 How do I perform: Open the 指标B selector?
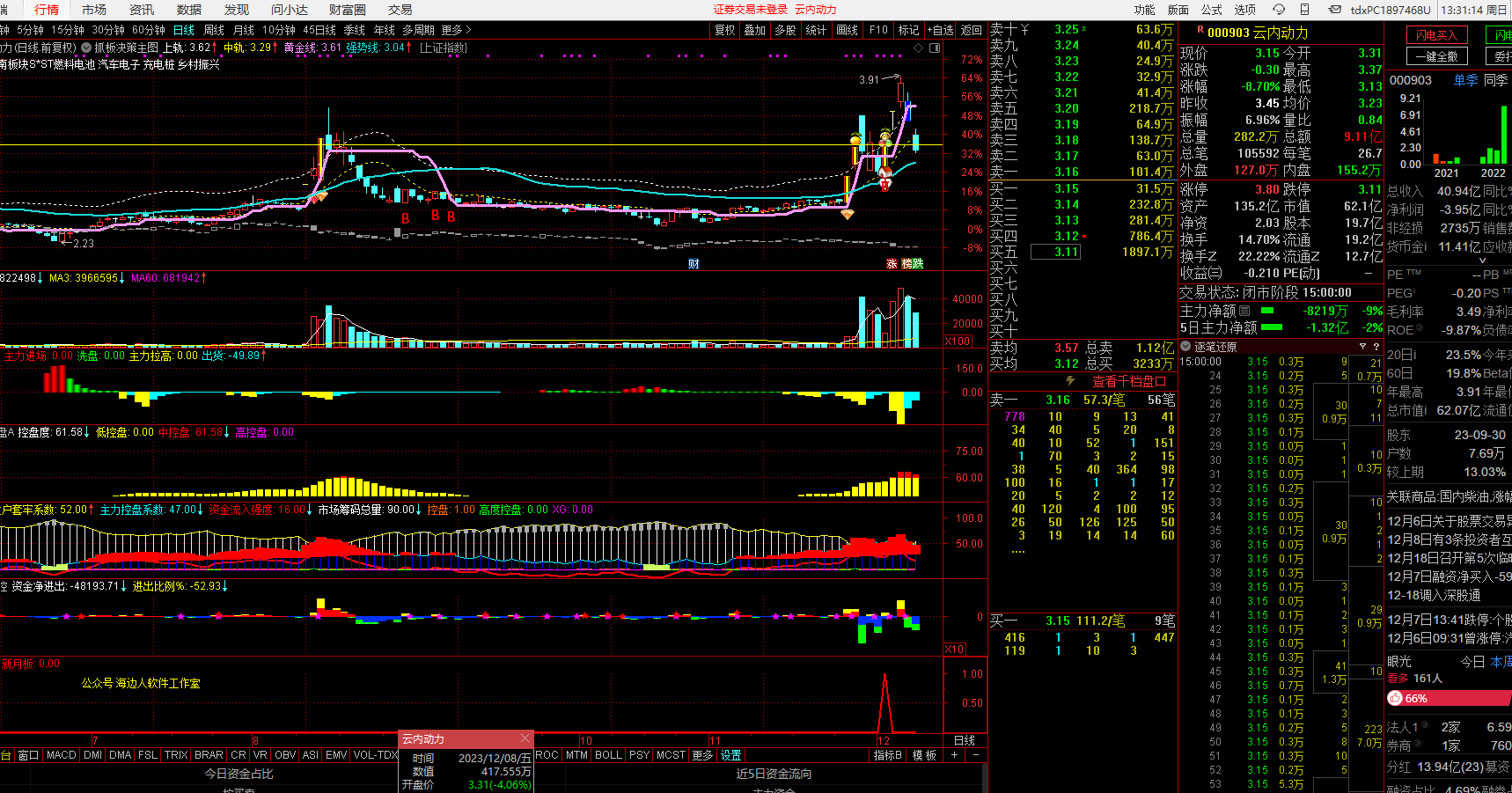pos(888,755)
